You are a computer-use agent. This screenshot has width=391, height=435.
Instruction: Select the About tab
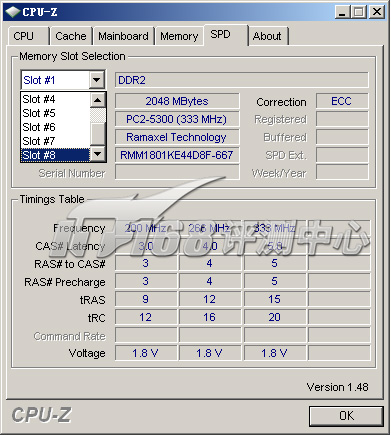(x=268, y=36)
